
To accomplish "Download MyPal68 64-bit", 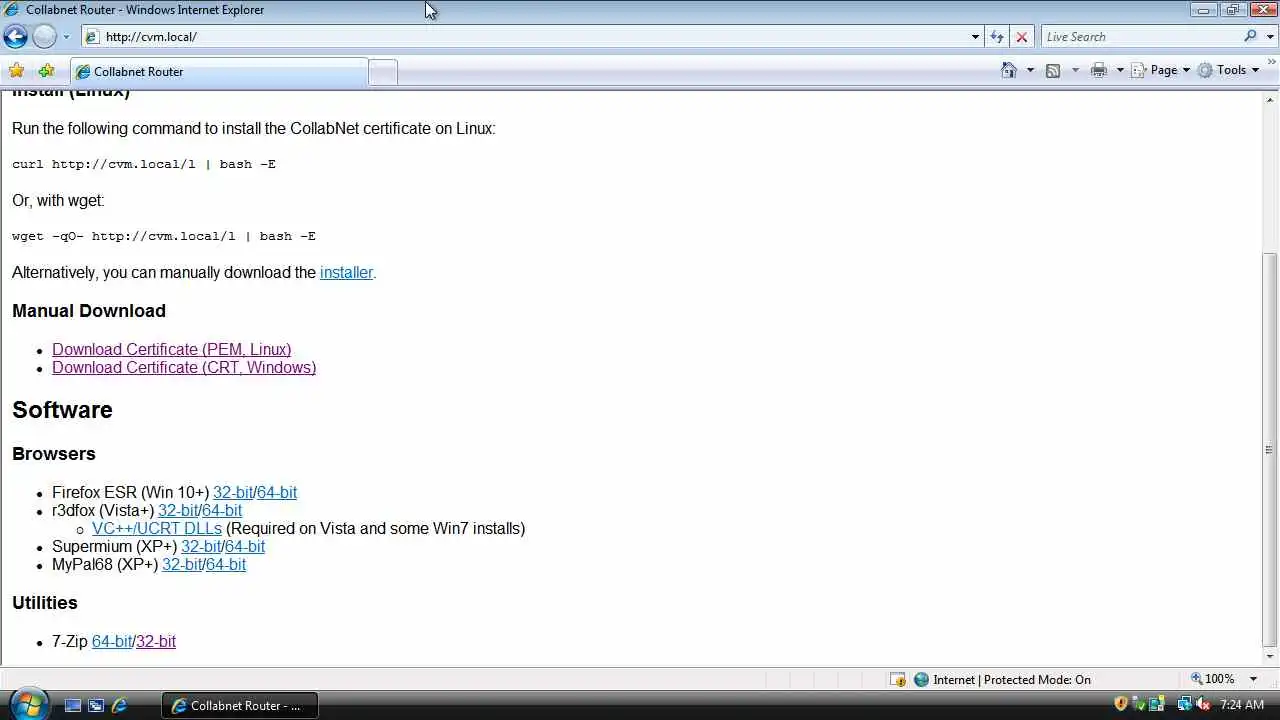I will (x=226, y=564).
